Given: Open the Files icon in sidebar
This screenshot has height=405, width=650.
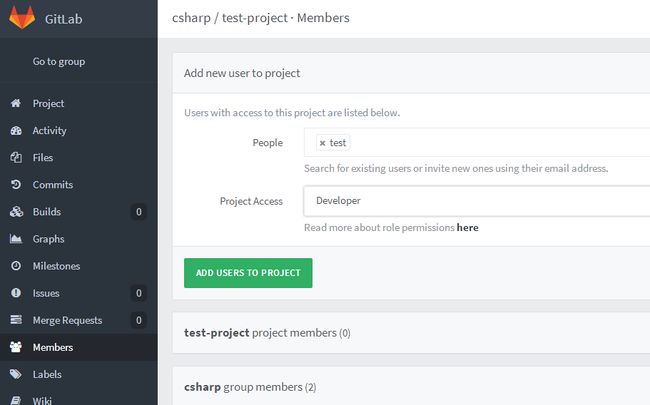Looking at the screenshot, I should [16, 158].
